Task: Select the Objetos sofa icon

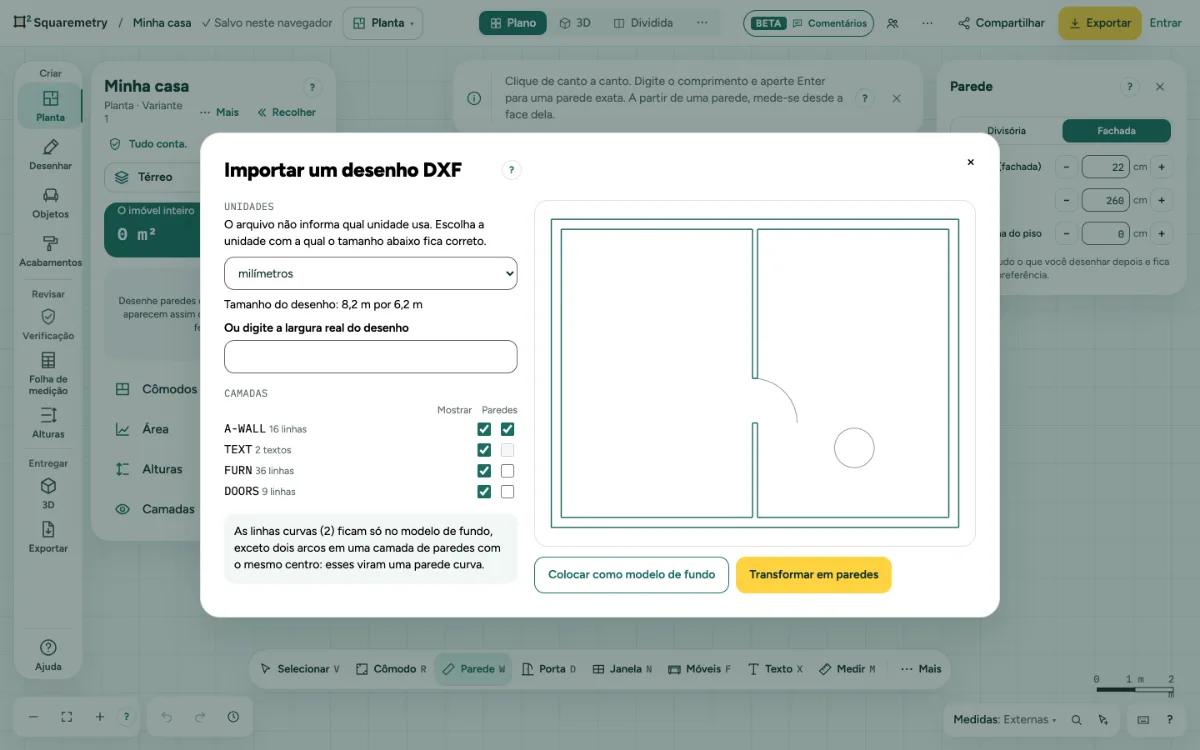Action: pos(50,195)
